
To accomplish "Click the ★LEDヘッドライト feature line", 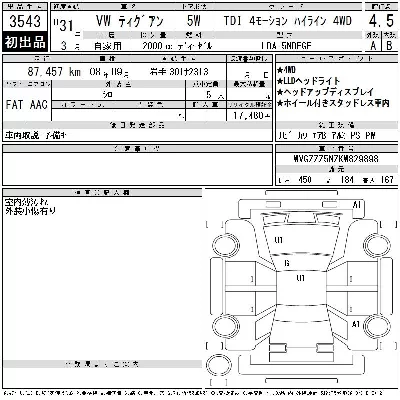I will click(x=308, y=81).
